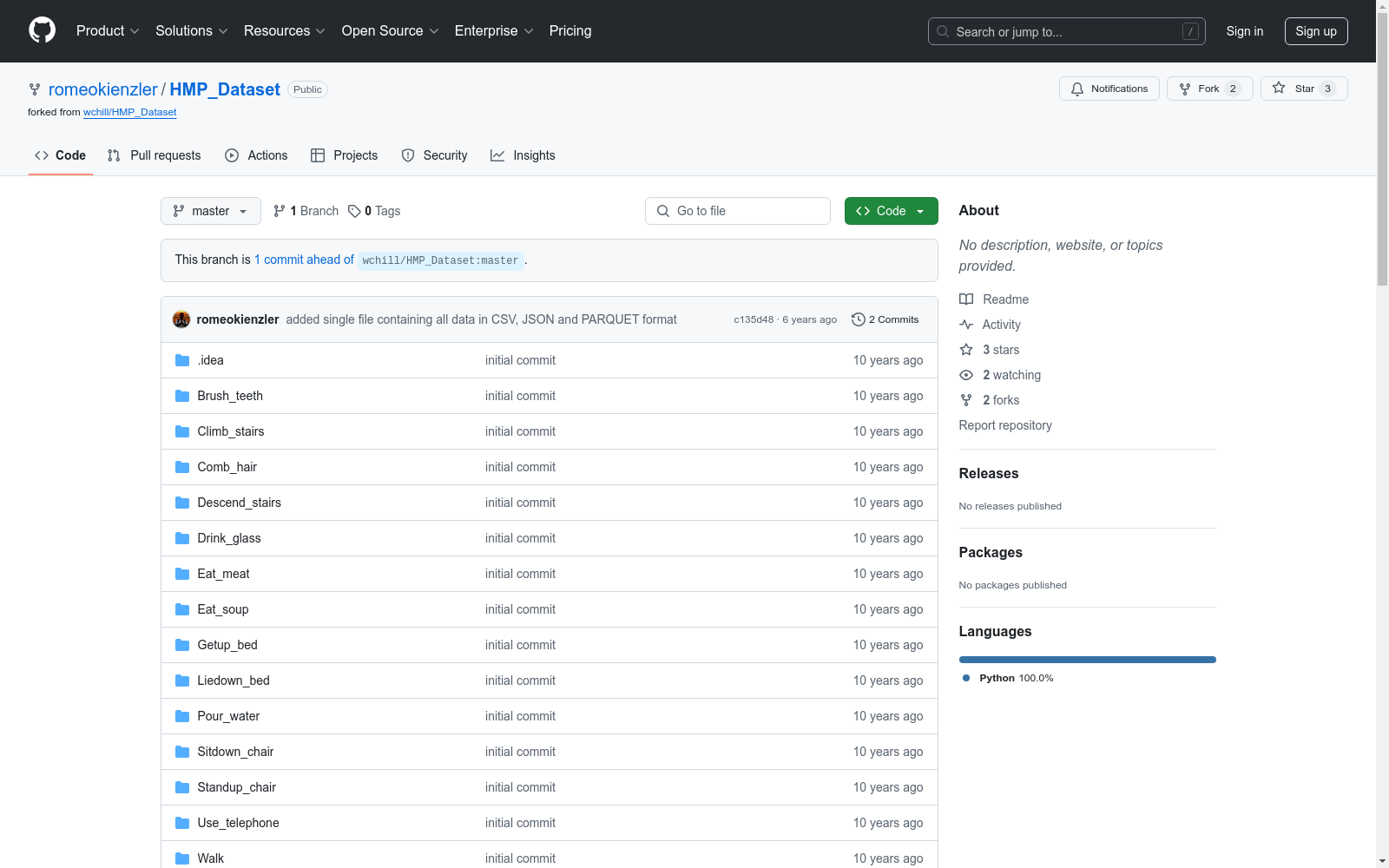1389x868 pixels.
Task: Switch to the Security tab
Action: [x=435, y=155]
